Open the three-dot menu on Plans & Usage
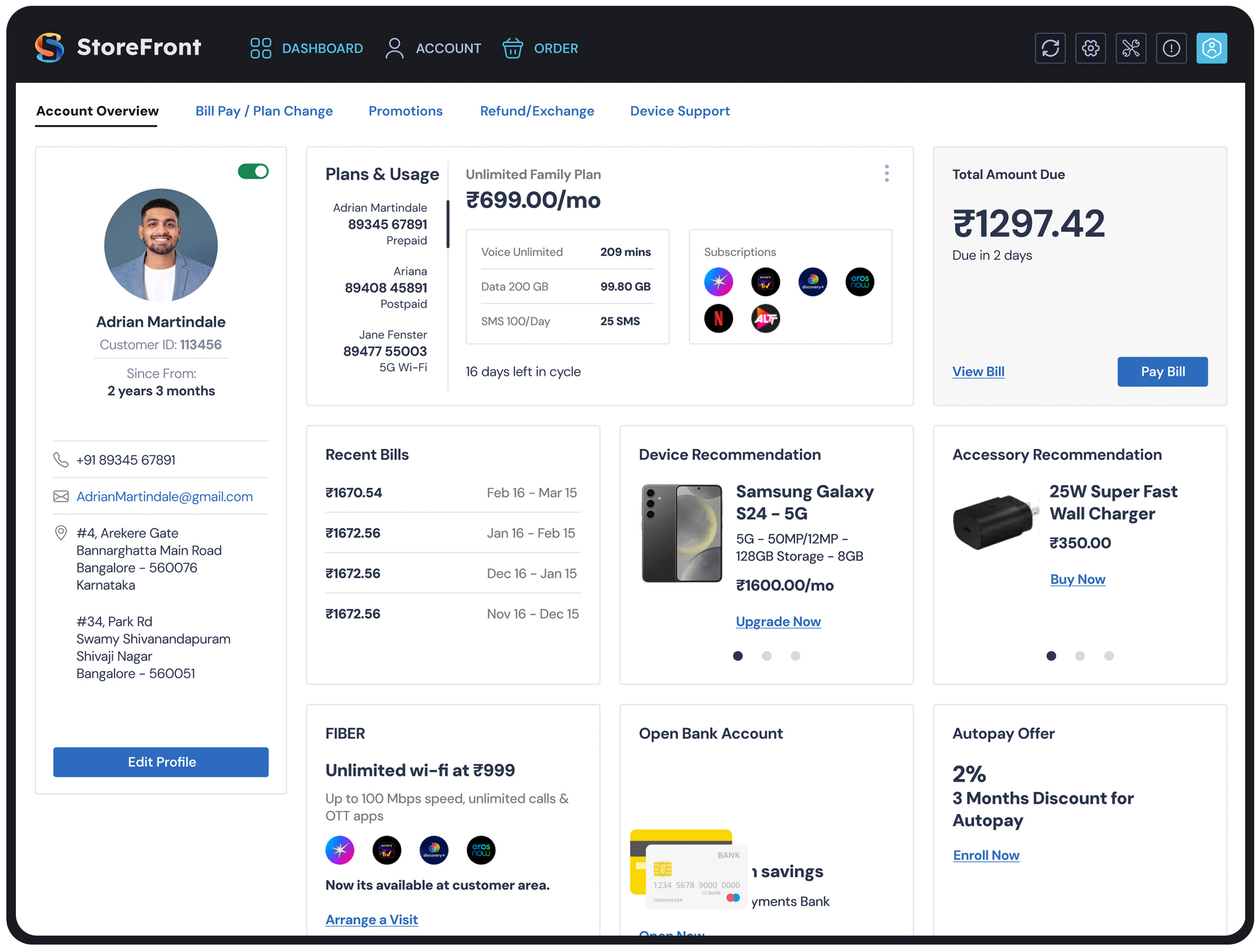 (887, 173)
